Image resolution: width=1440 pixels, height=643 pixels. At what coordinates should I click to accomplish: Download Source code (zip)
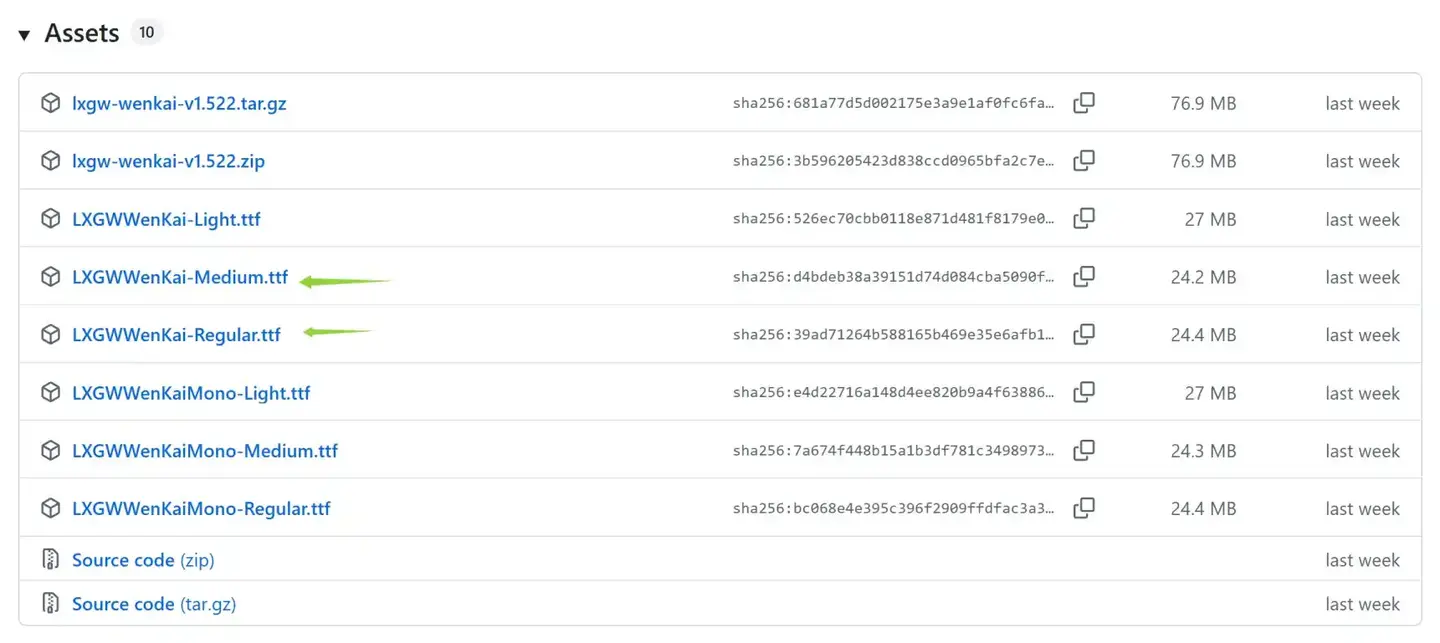pos(143,560)
